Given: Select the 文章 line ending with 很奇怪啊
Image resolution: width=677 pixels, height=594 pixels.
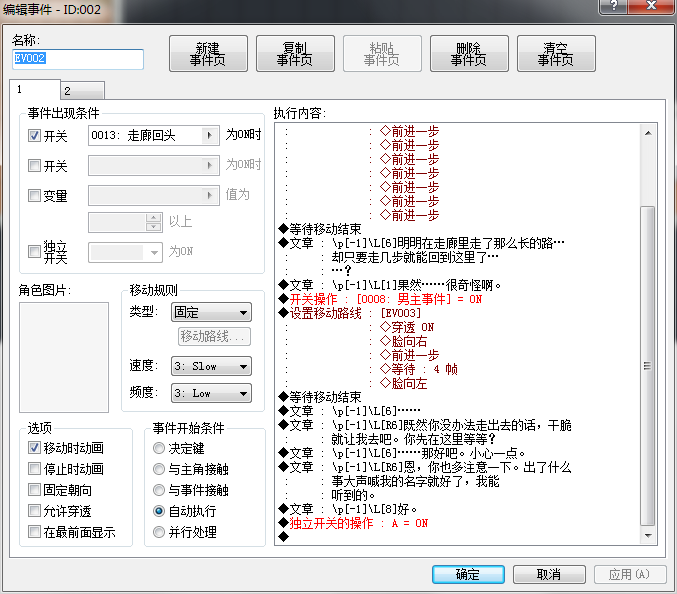Looking at the screenshot, I should tap(390, 285).
